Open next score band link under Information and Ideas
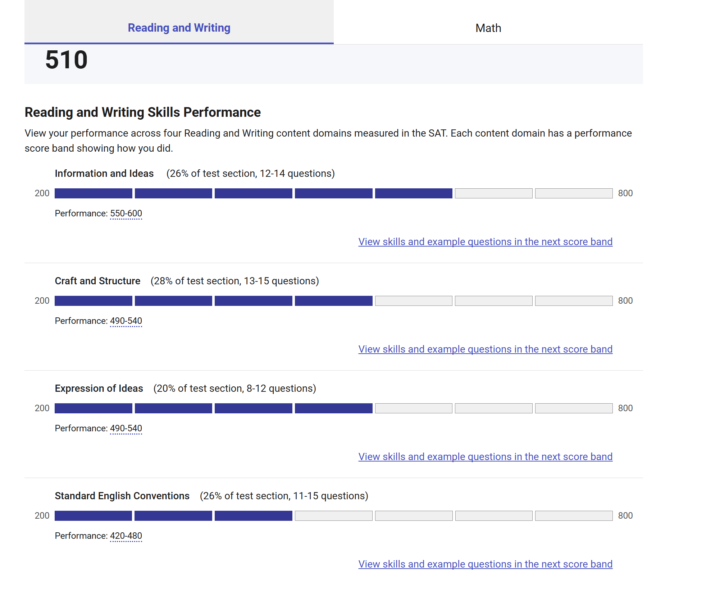Screen dimensions: 720x606 pos(485,242)
